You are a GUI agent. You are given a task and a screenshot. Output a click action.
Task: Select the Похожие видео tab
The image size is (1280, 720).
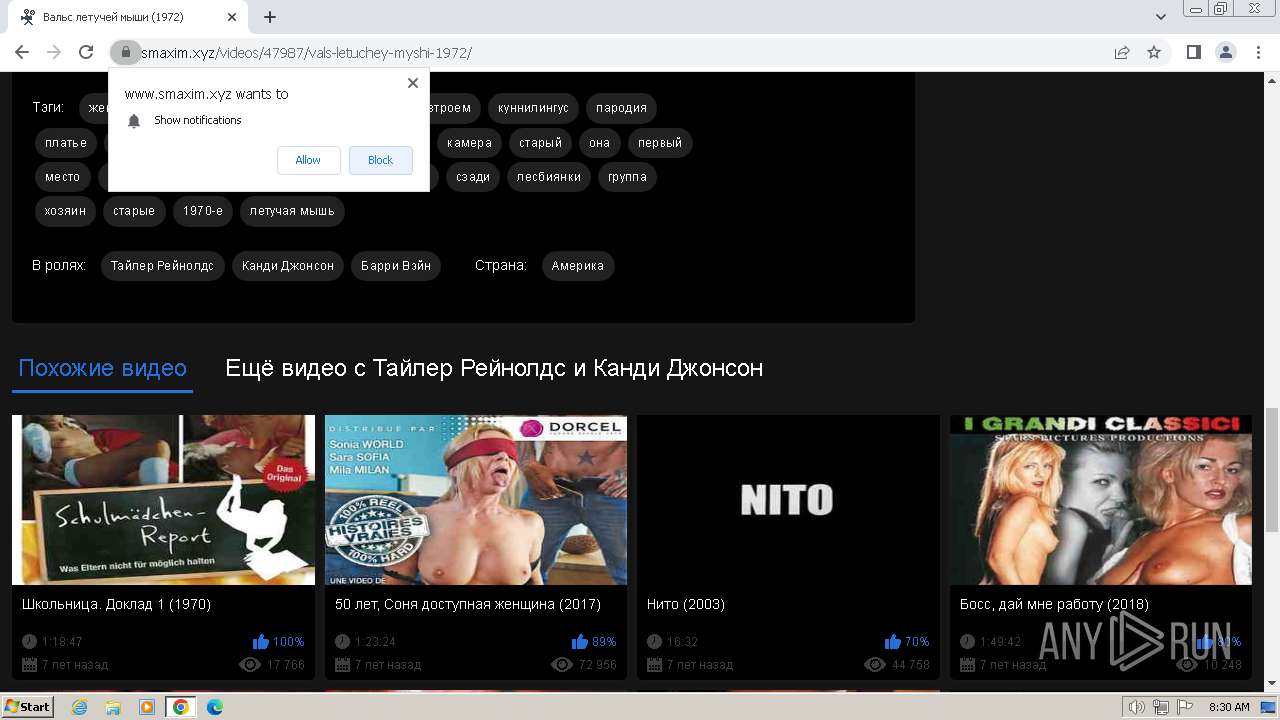point(102,368)
